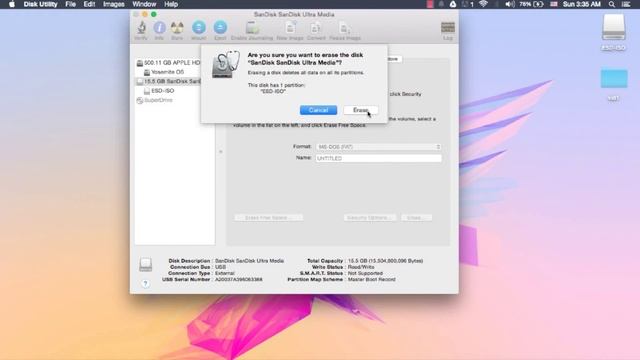Screen dimensions: 640x360
Task: Click the Total Capacity 15.5 GB value
Action: click(x=385, y=260)
